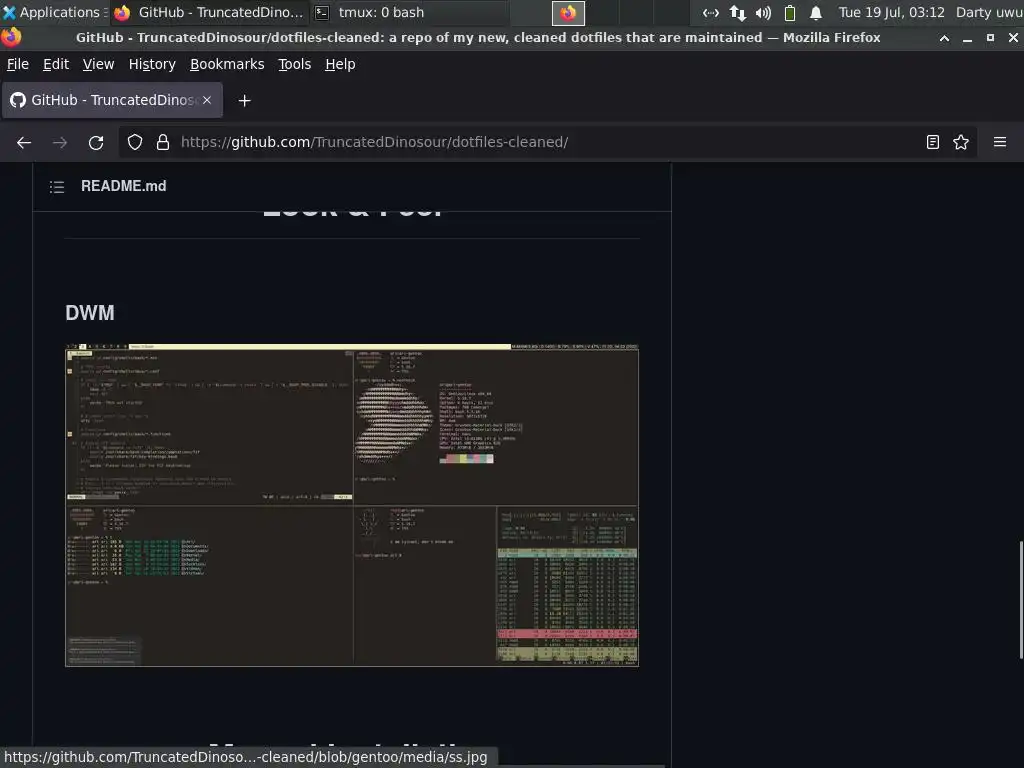Click the README.md file header label

coord(123,186)
